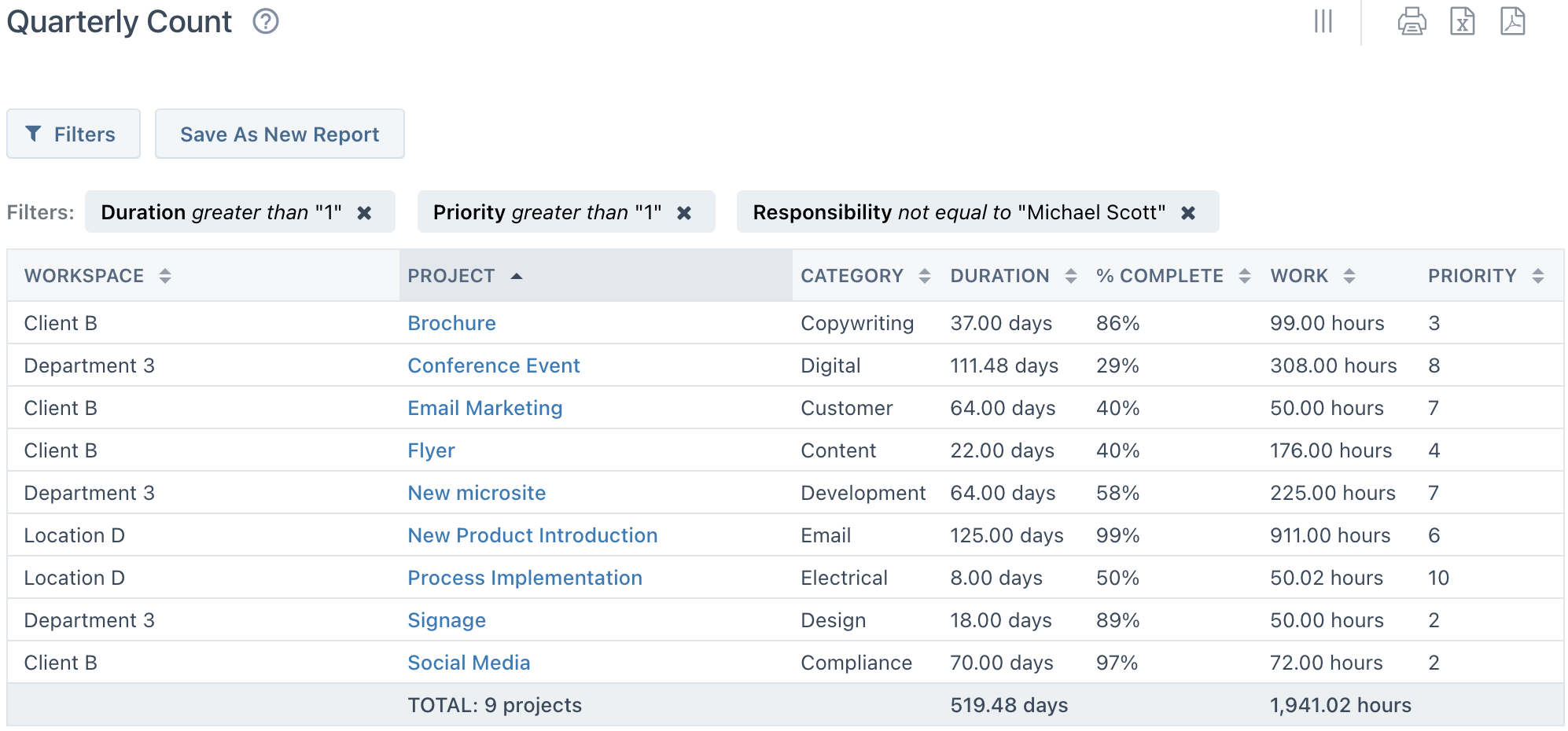Select the TOTAL projects summary row
This screenshot has width=1568, height=731.
point(495,705)
